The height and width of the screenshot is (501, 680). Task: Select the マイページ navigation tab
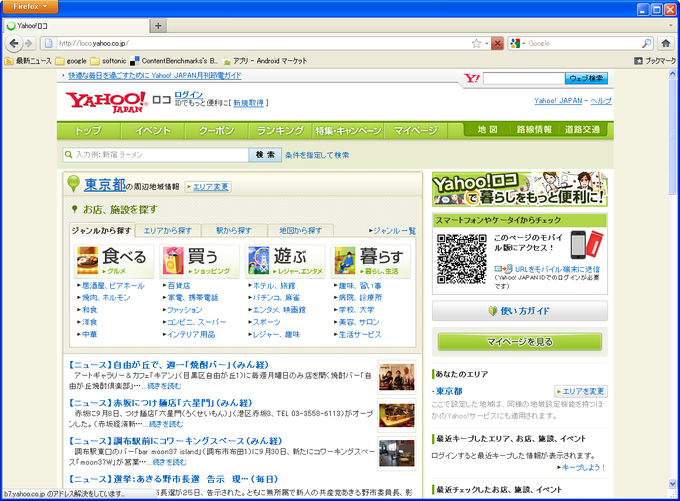(415, 131)
